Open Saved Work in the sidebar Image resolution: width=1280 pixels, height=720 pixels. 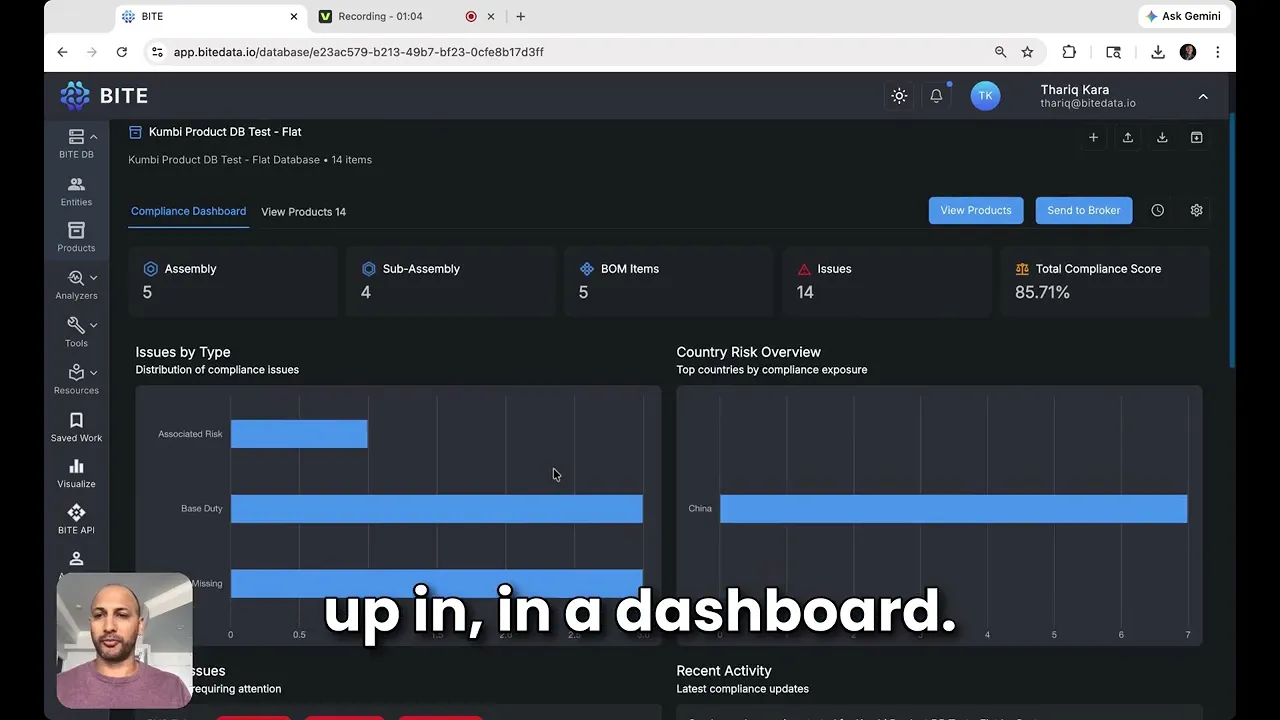(76, 427)
